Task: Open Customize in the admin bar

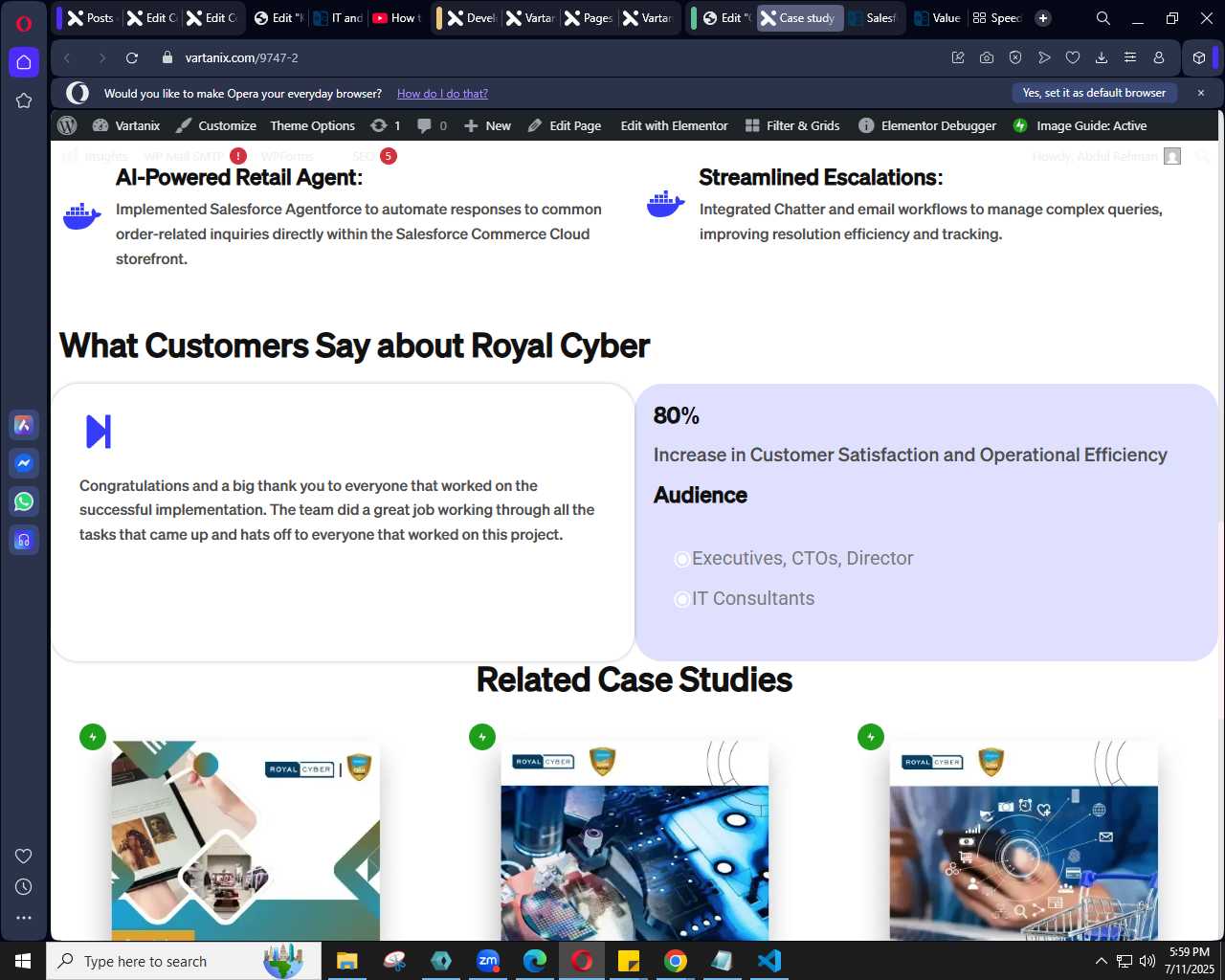Action: [x=216, y=125]
